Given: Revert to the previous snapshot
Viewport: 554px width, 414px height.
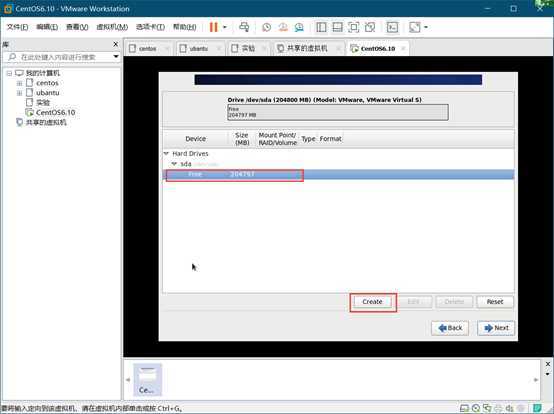Looking at the screenshot, I should (x=283, y=27).
